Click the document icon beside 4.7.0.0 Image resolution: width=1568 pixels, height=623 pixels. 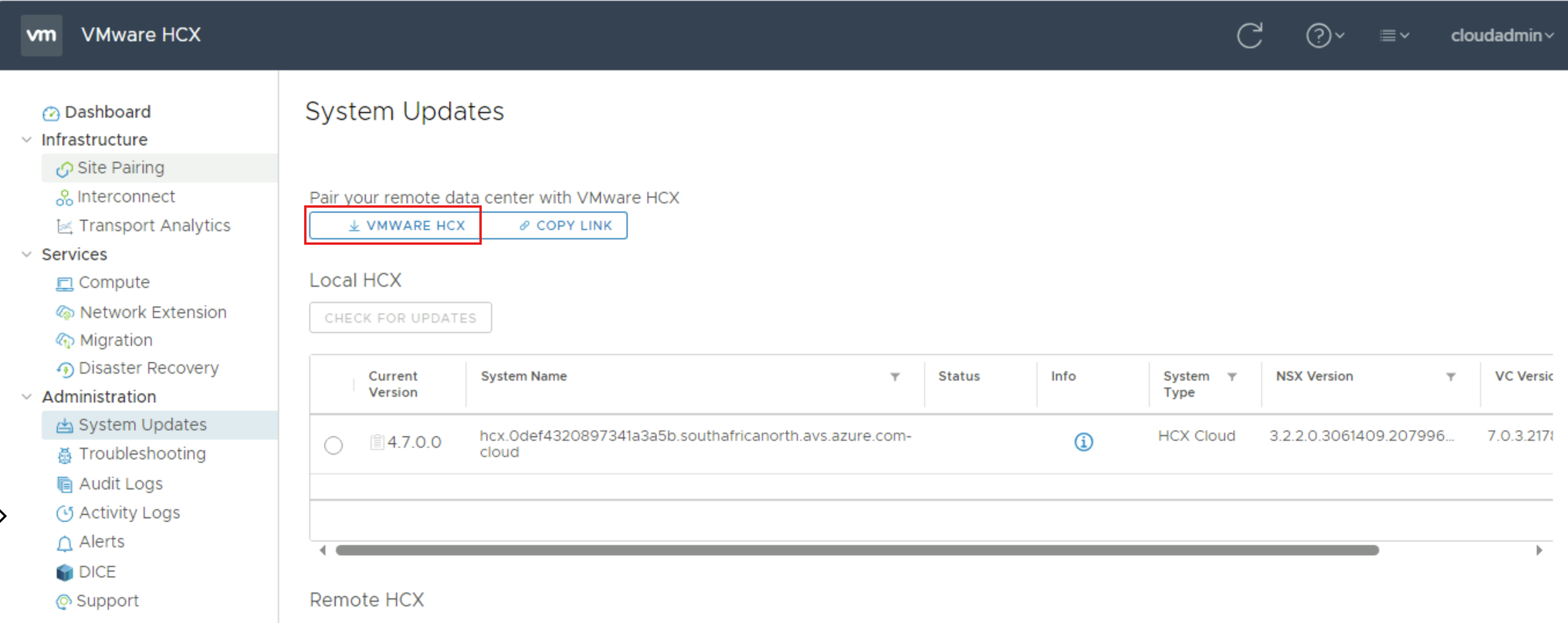tap(377, 442)
